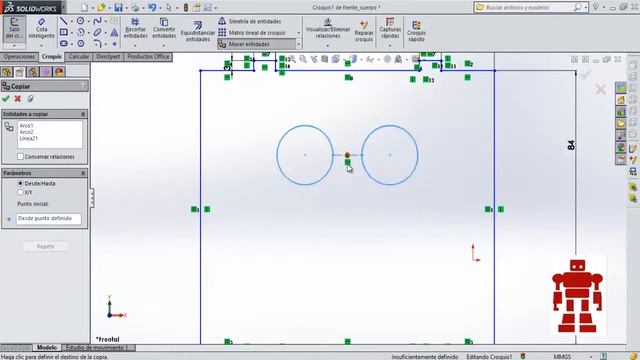This screenshot has height=360, width=640.
Task: Click the Copiar help question mark
Action: pos(83,86)
